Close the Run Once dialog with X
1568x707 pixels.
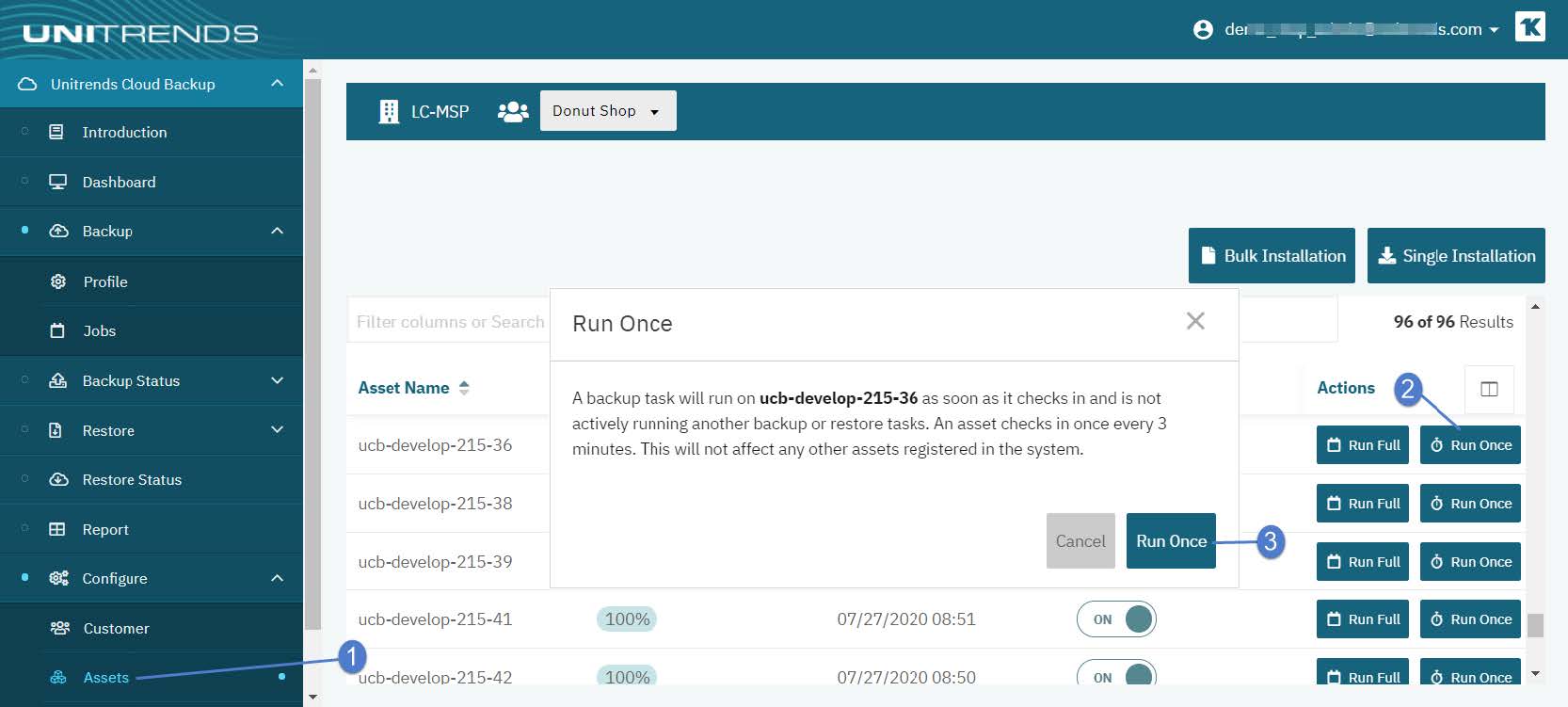coord(1195,321)
